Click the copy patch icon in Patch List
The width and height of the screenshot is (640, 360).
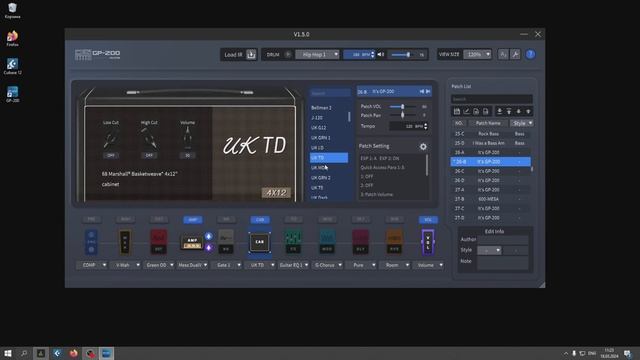tap(476, 111)
